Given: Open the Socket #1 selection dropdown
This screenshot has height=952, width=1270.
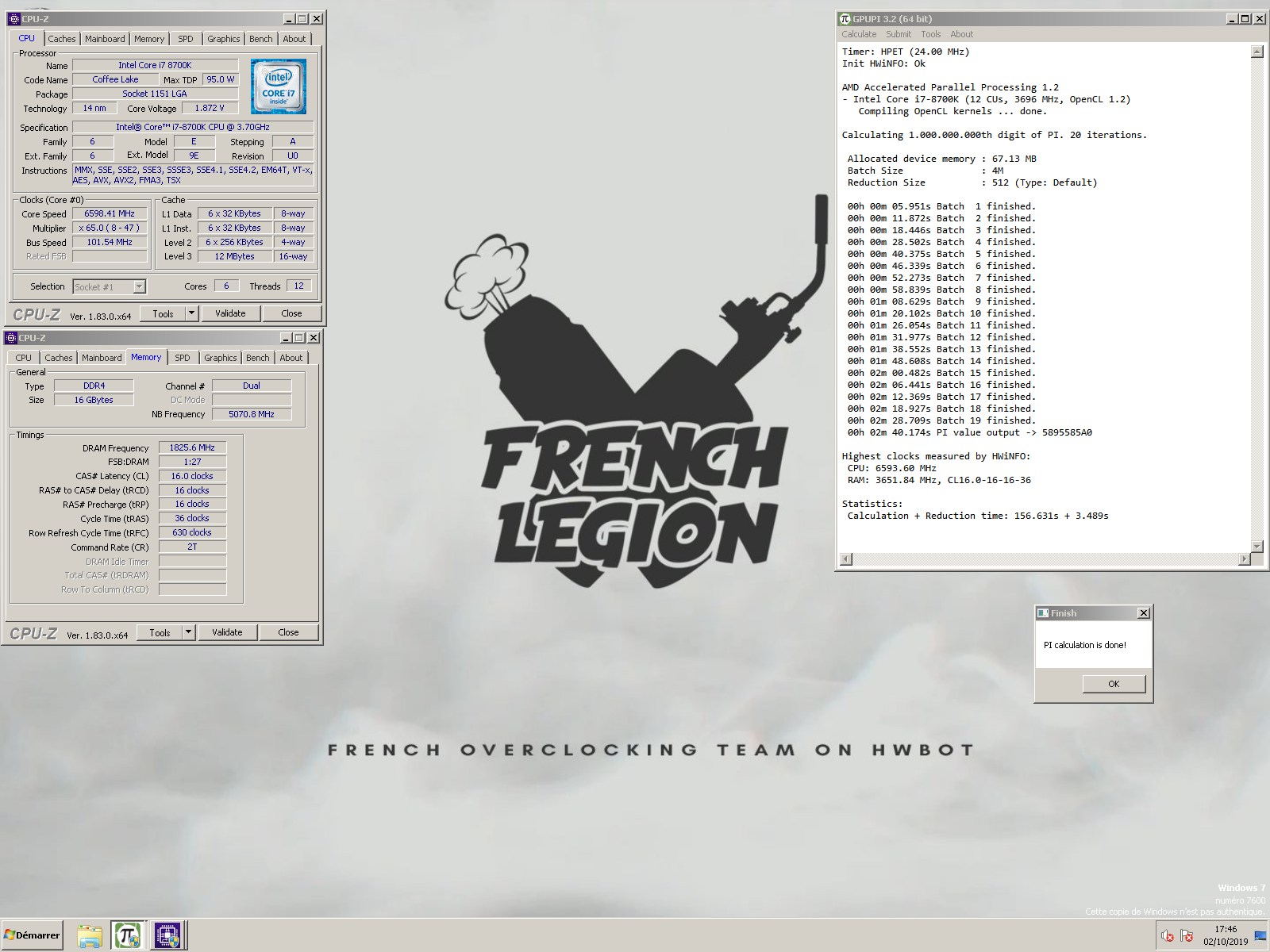Looking at the screenshot, I should tap(109, 286).
